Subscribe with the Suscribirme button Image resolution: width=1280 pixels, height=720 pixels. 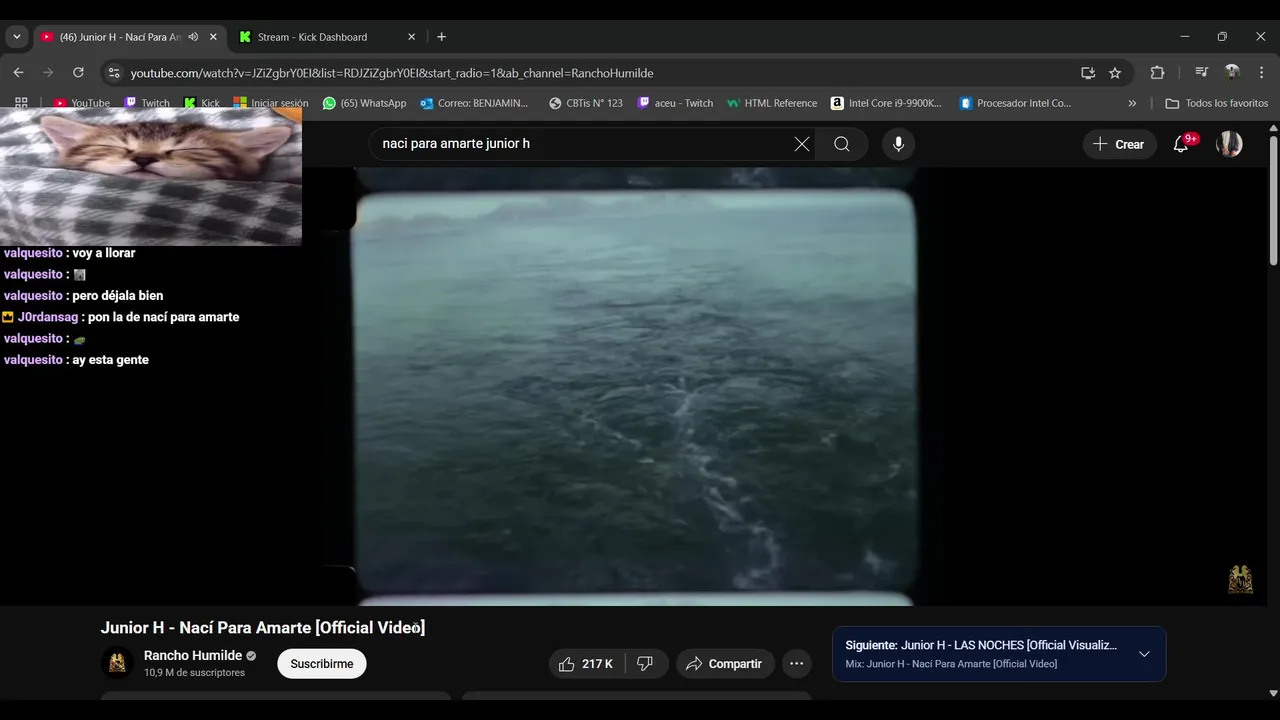322,664
